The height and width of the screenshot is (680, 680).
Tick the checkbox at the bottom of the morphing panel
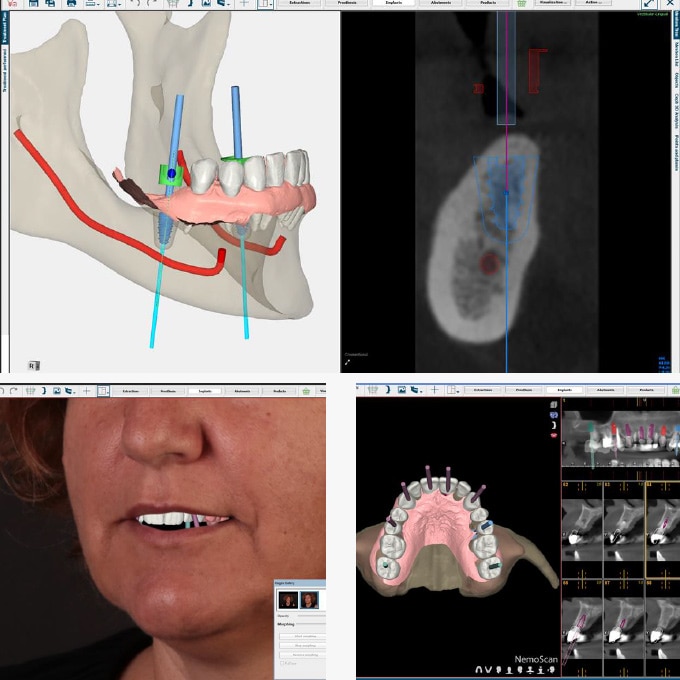[x=284, y=662]
